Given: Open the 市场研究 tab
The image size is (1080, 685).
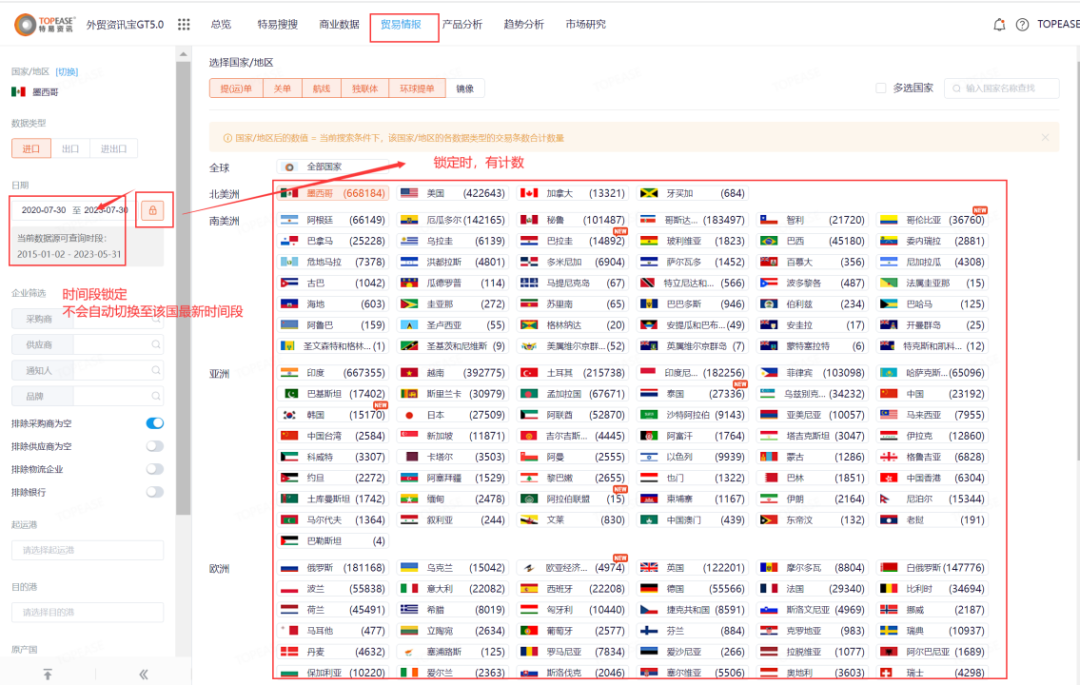Looking at the screenshot, I should [x=585, y=25].
